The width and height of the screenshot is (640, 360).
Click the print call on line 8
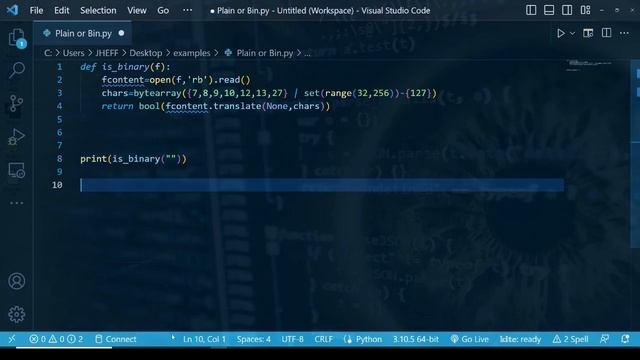point(93,158)
